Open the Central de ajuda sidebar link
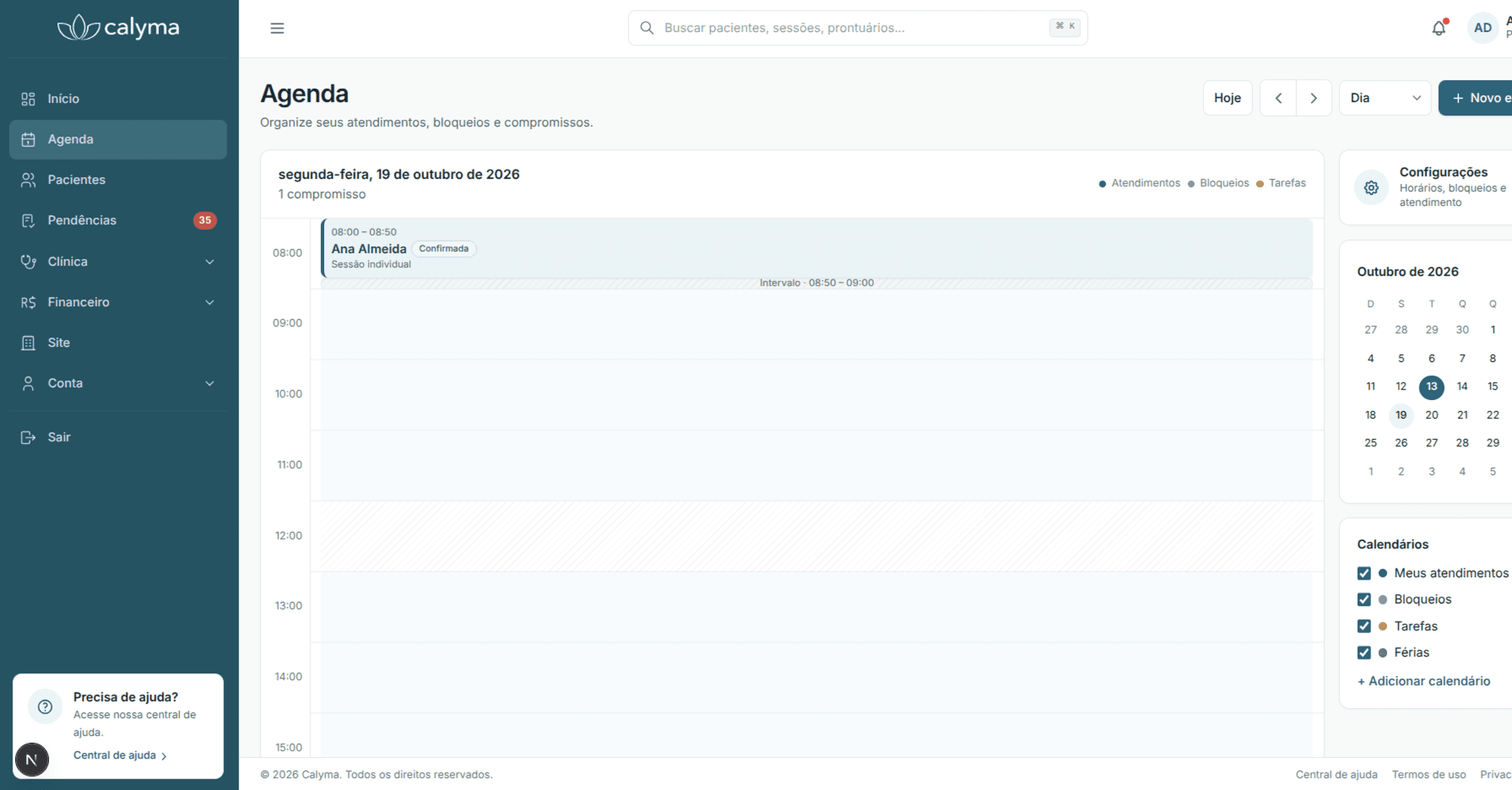 (x=120, y=755)
